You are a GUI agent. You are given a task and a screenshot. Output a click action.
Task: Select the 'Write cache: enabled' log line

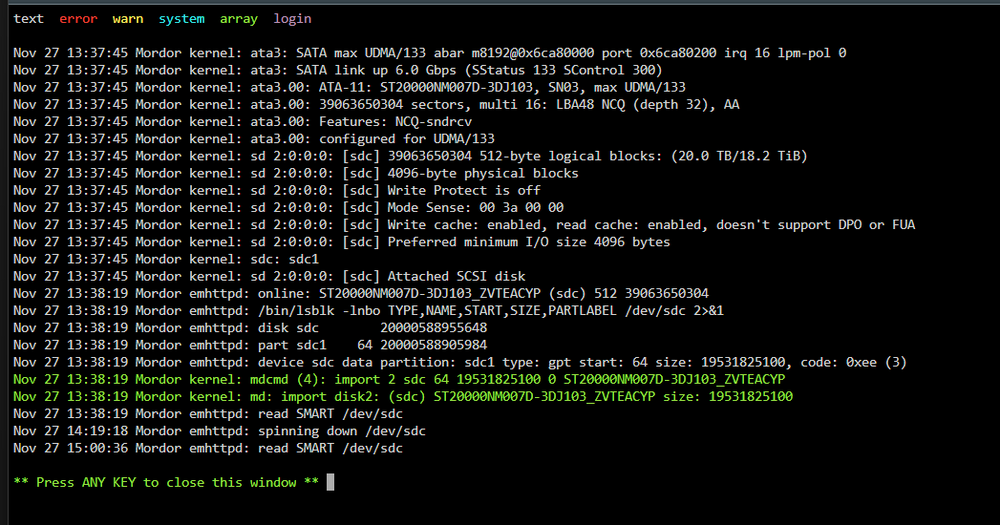coord(464,225)
